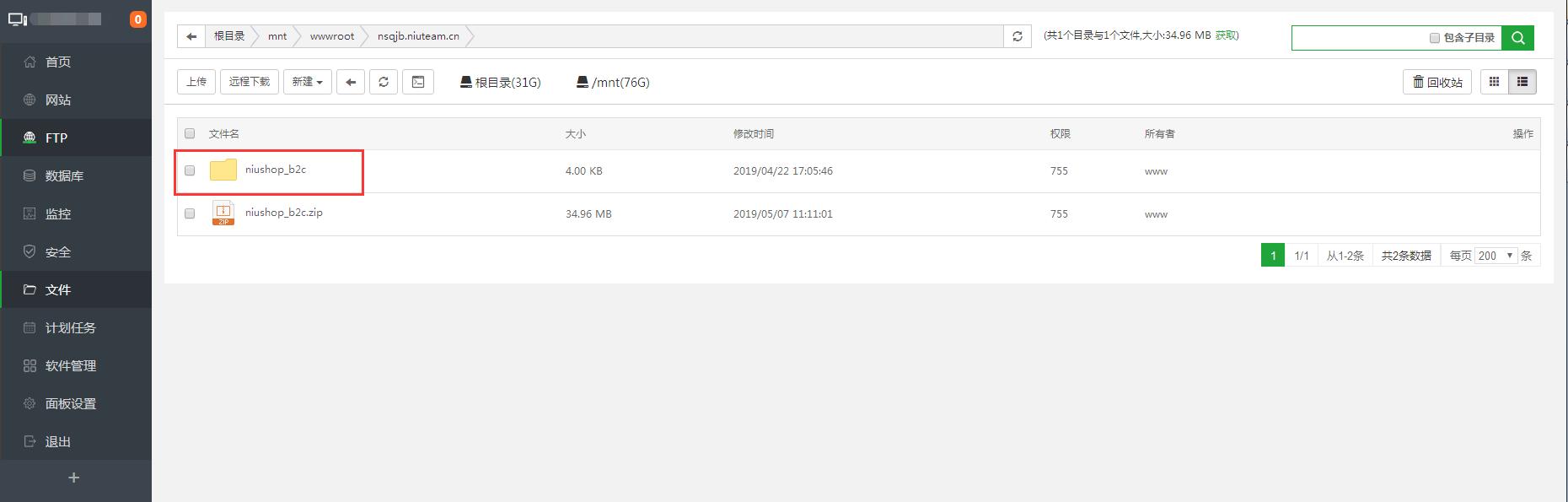Click the green search magnifier button
The image size is (1568, 502).
click(1517, 37)
